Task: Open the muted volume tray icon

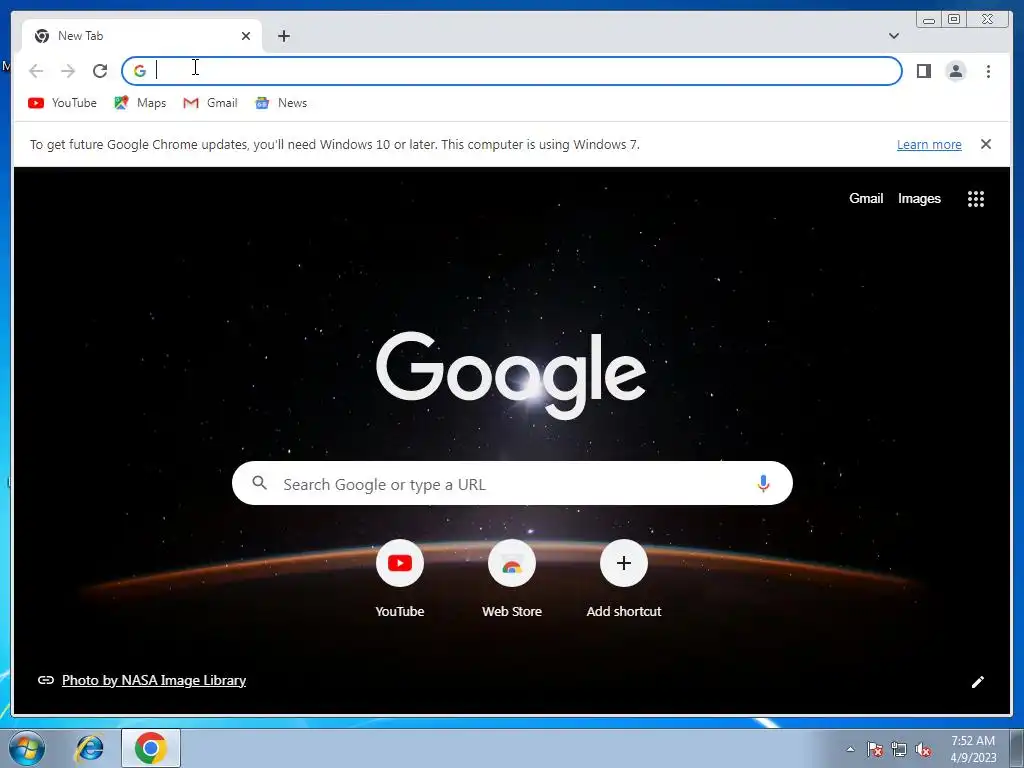Action: point(923,749)
